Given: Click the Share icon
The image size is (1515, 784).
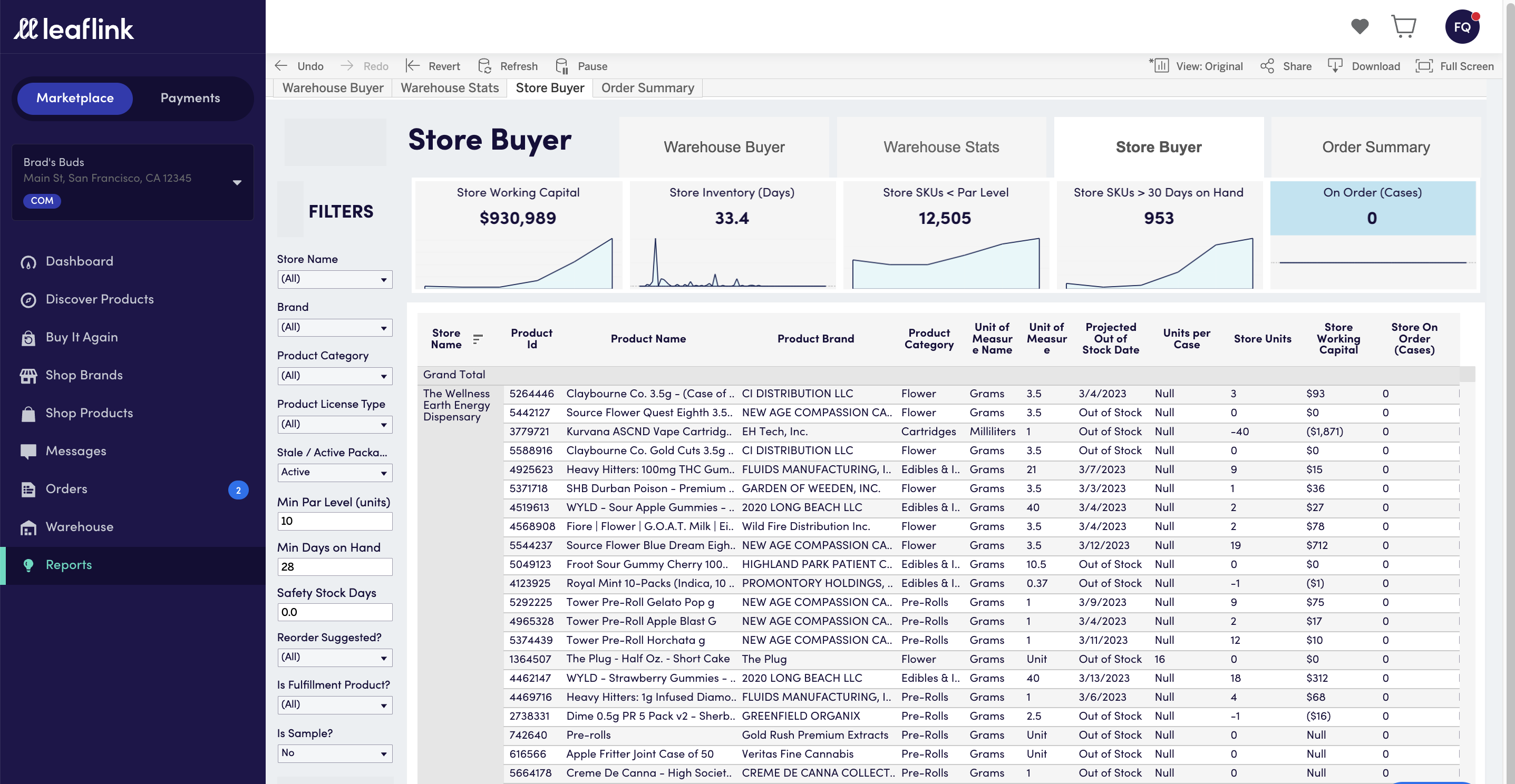Looking at the screenshot, I should (x=1267, y=66).
